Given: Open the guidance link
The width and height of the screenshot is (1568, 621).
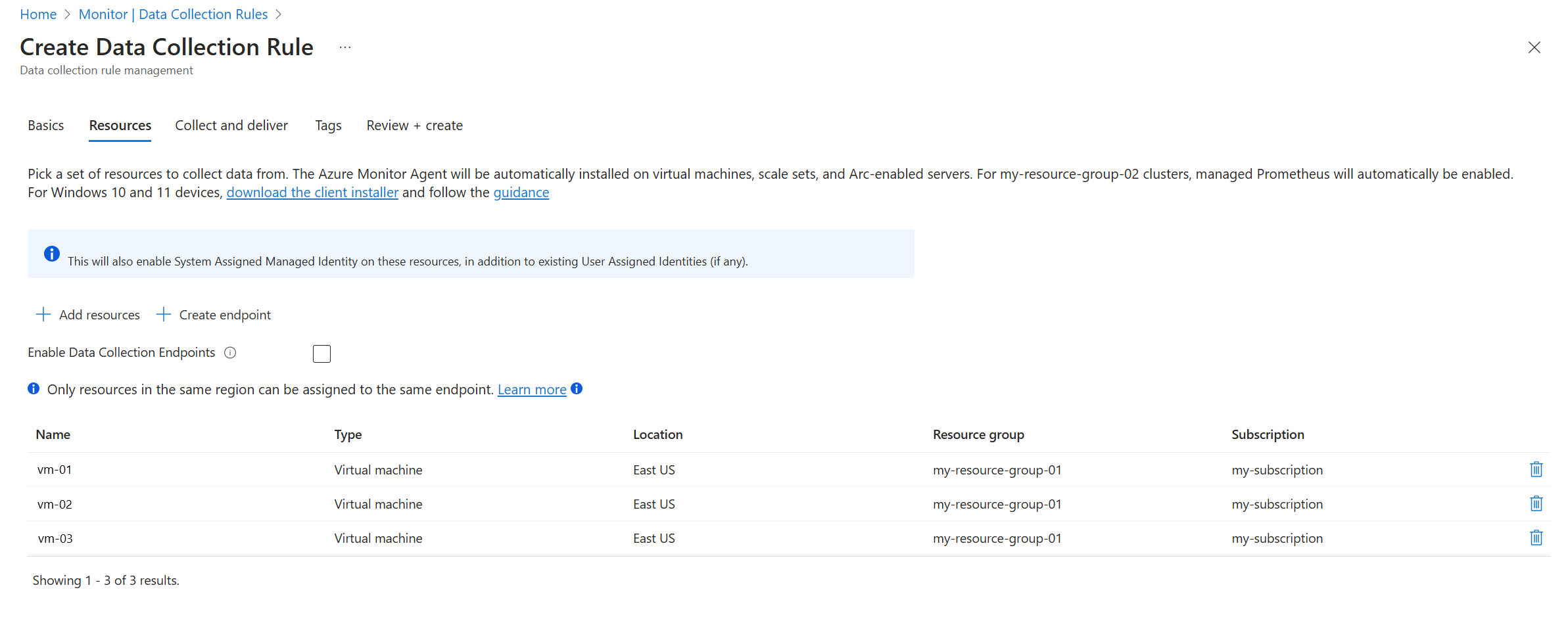Looking at the screenshot, I should (x=521, y=193).
